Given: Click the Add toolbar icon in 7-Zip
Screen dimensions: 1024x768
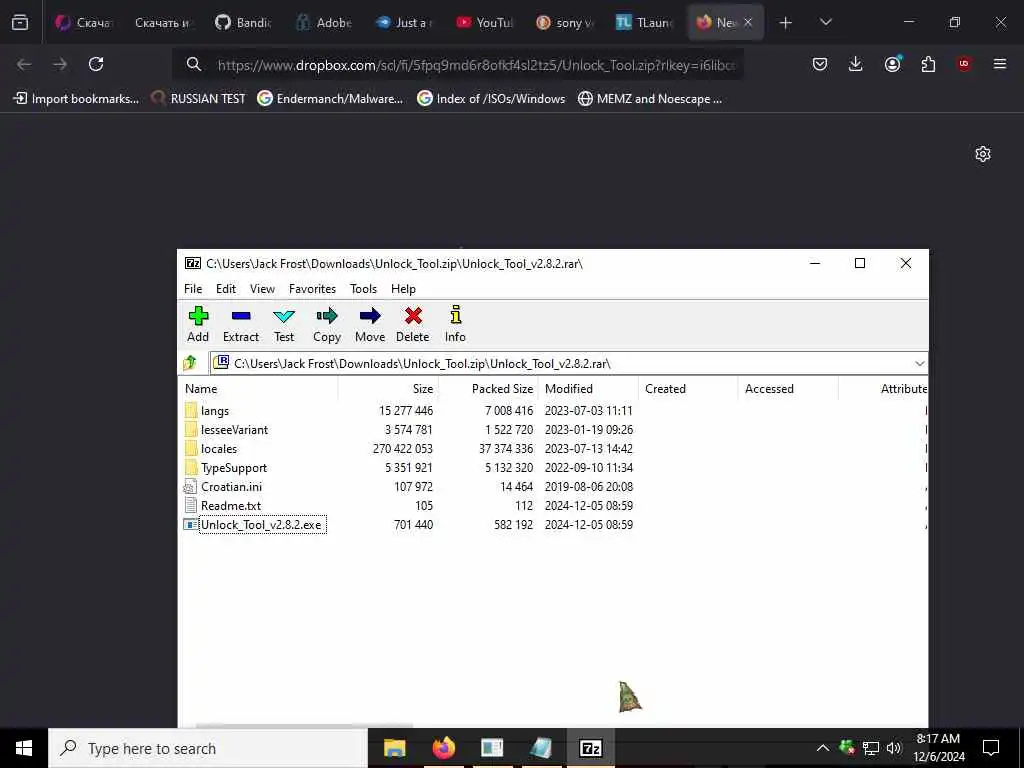Looking at the screenshot, I should [198, 324].
